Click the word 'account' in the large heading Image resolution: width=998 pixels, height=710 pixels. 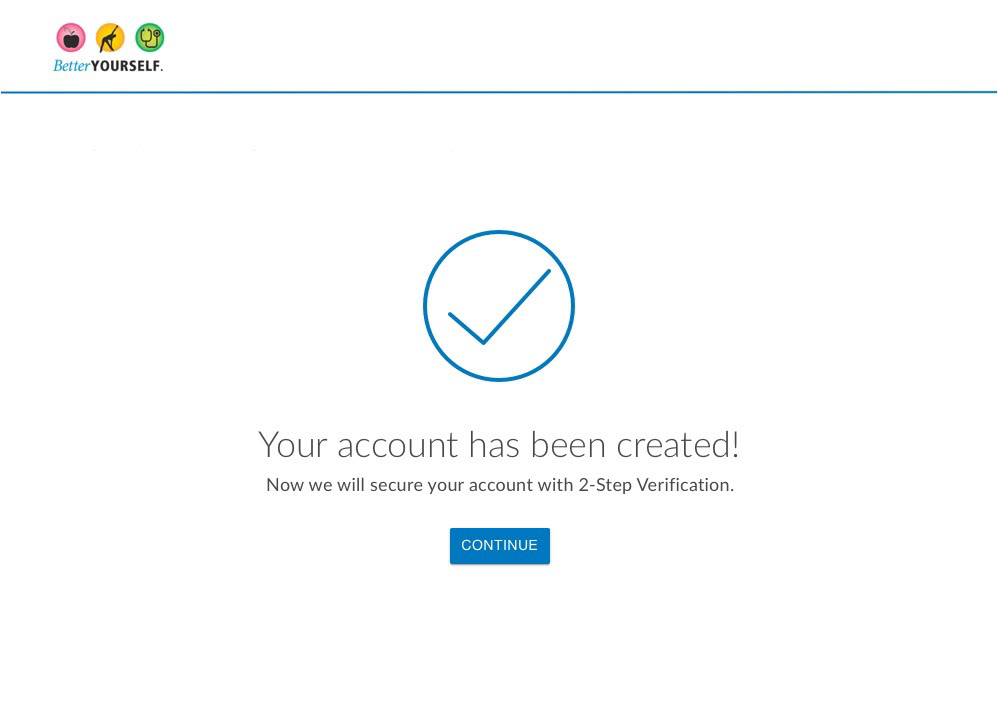[398, 446]
